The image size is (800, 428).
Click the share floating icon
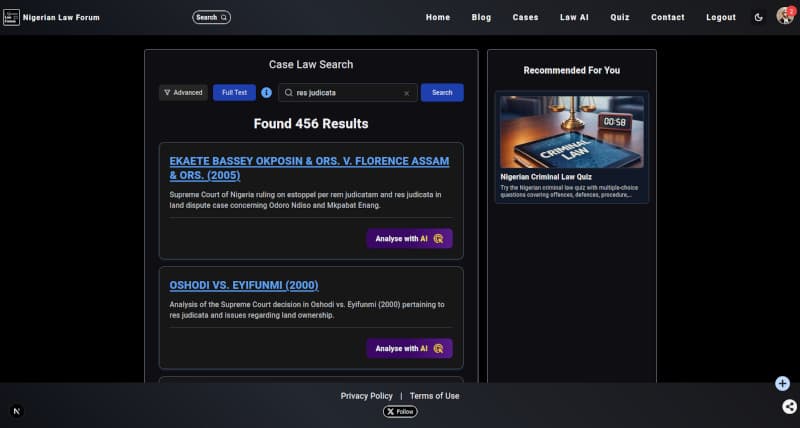pos(789,407)
